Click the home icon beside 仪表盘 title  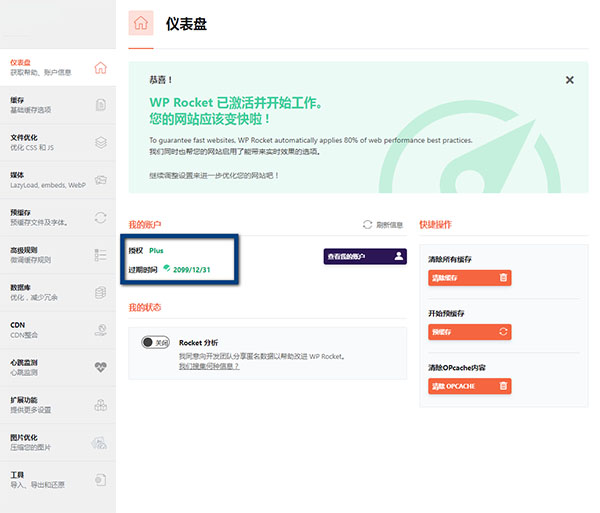[141, 23]
